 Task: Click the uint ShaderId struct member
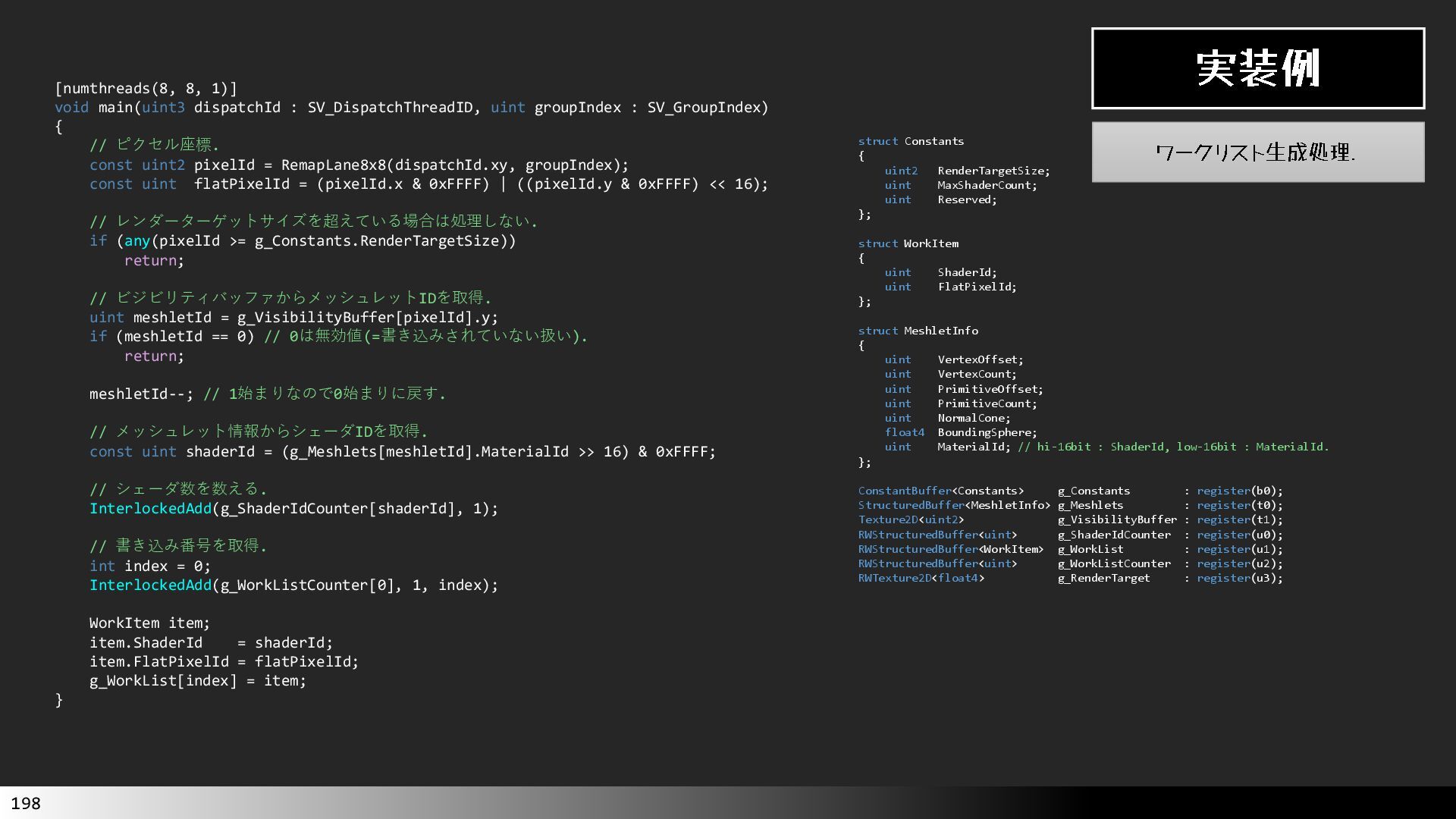point(941,273)
